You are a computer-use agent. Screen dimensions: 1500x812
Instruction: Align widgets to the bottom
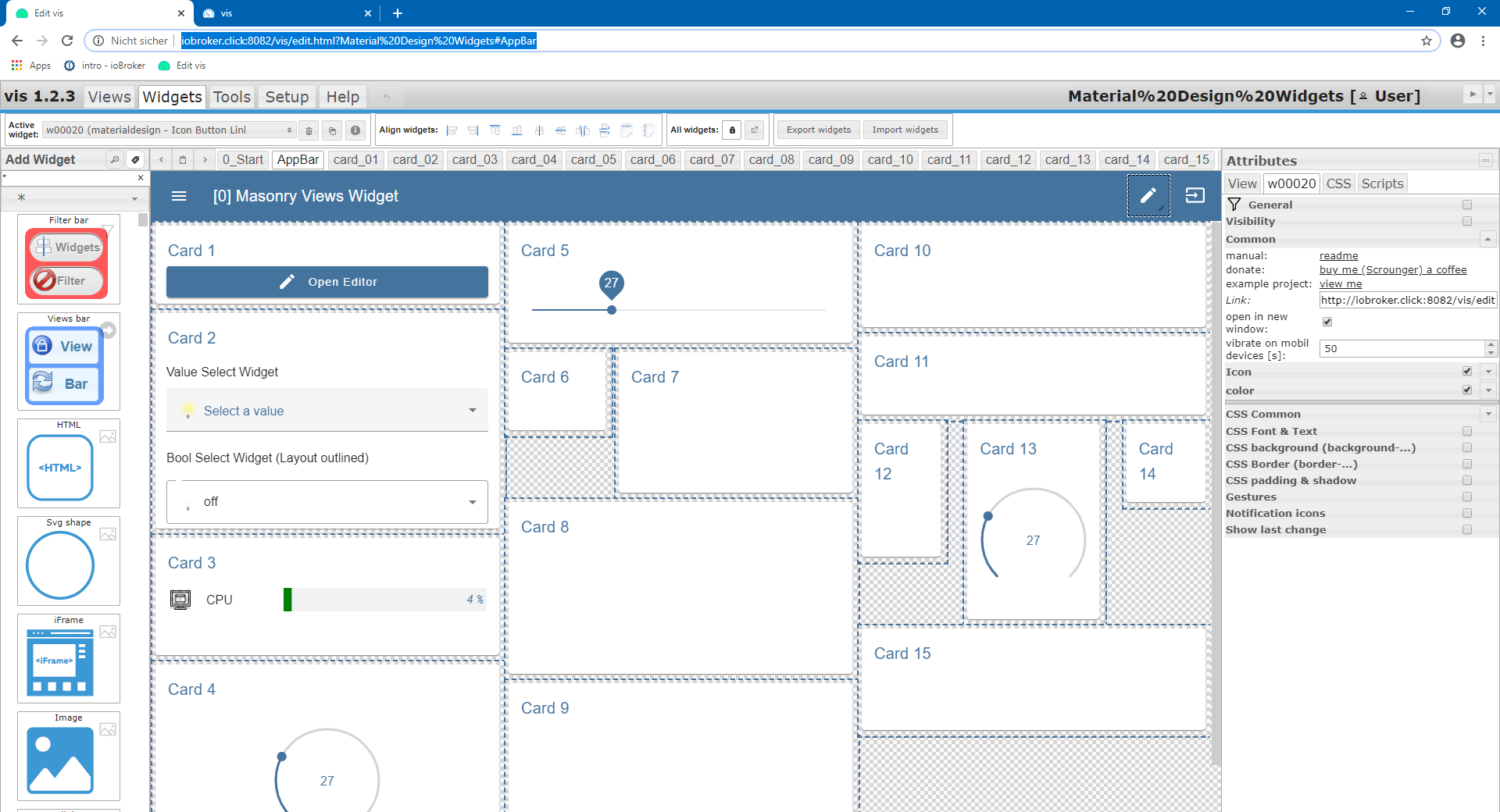click(517, 130)
